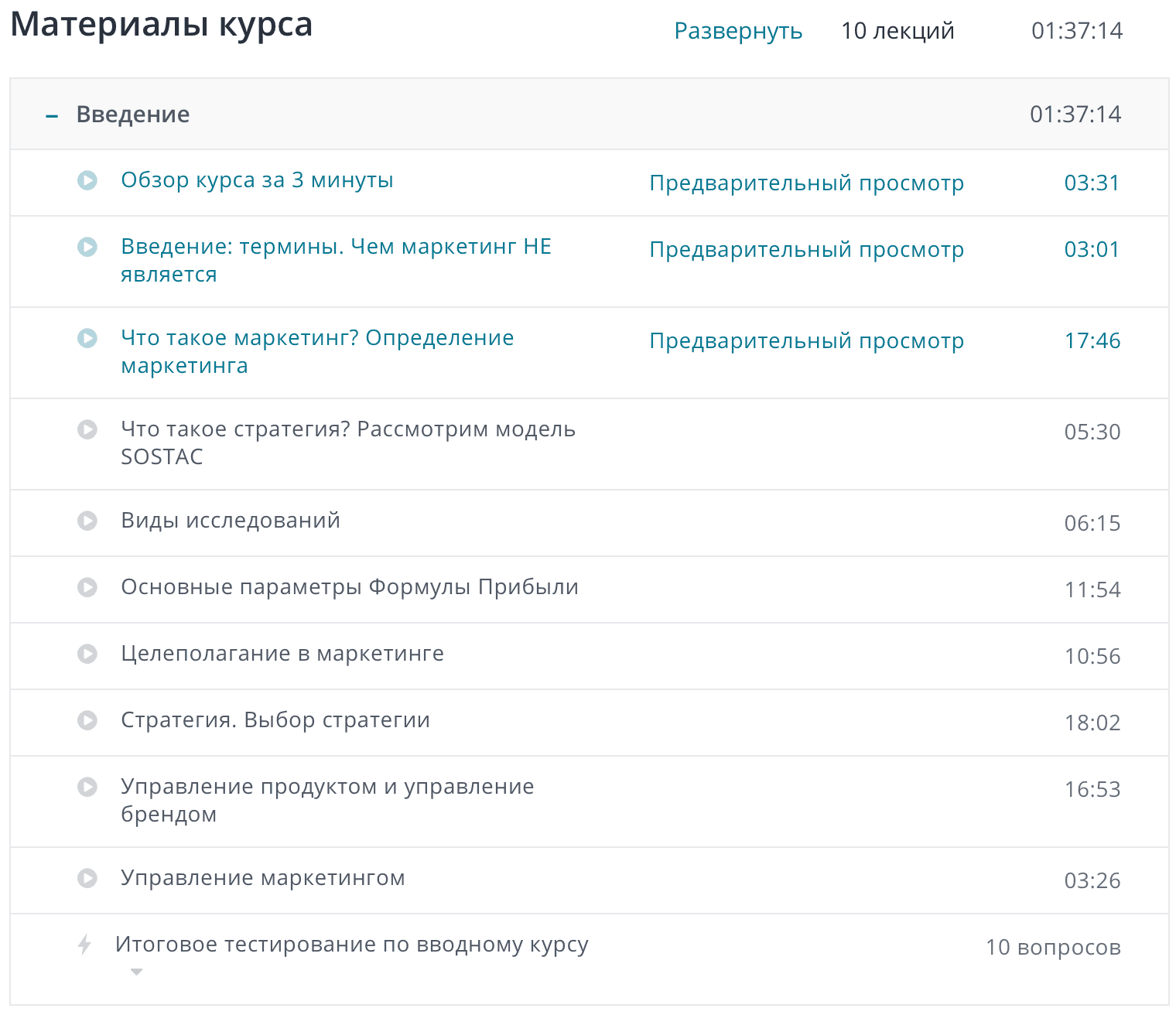
Task: Expand all sections via 'Развернуть'
Action: tap(737, 31)
